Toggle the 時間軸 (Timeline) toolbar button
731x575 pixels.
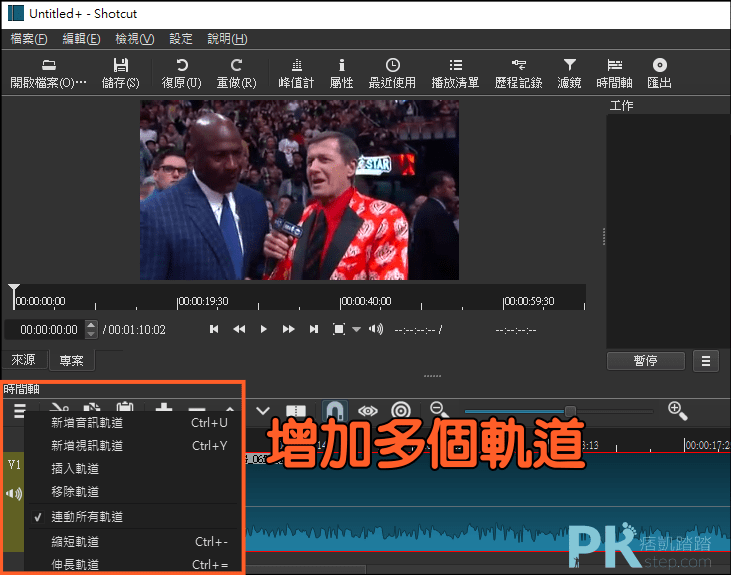[614, 74]
